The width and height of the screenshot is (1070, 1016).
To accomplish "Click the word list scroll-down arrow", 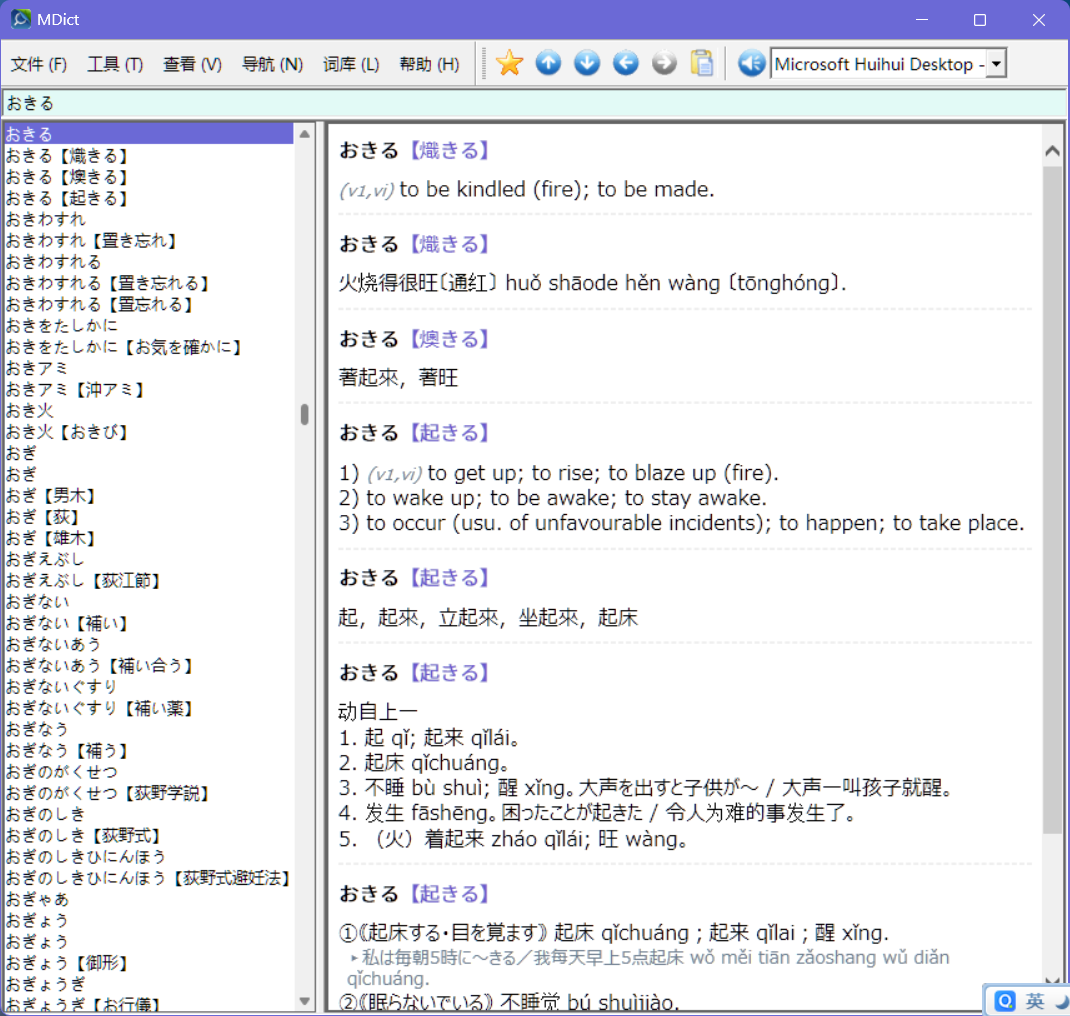I will coord(304,1001).
